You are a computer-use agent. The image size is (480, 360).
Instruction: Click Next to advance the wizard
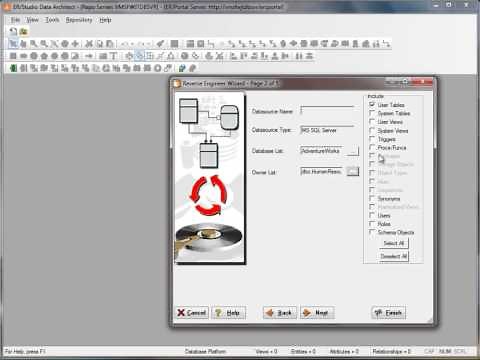point(317,313)
